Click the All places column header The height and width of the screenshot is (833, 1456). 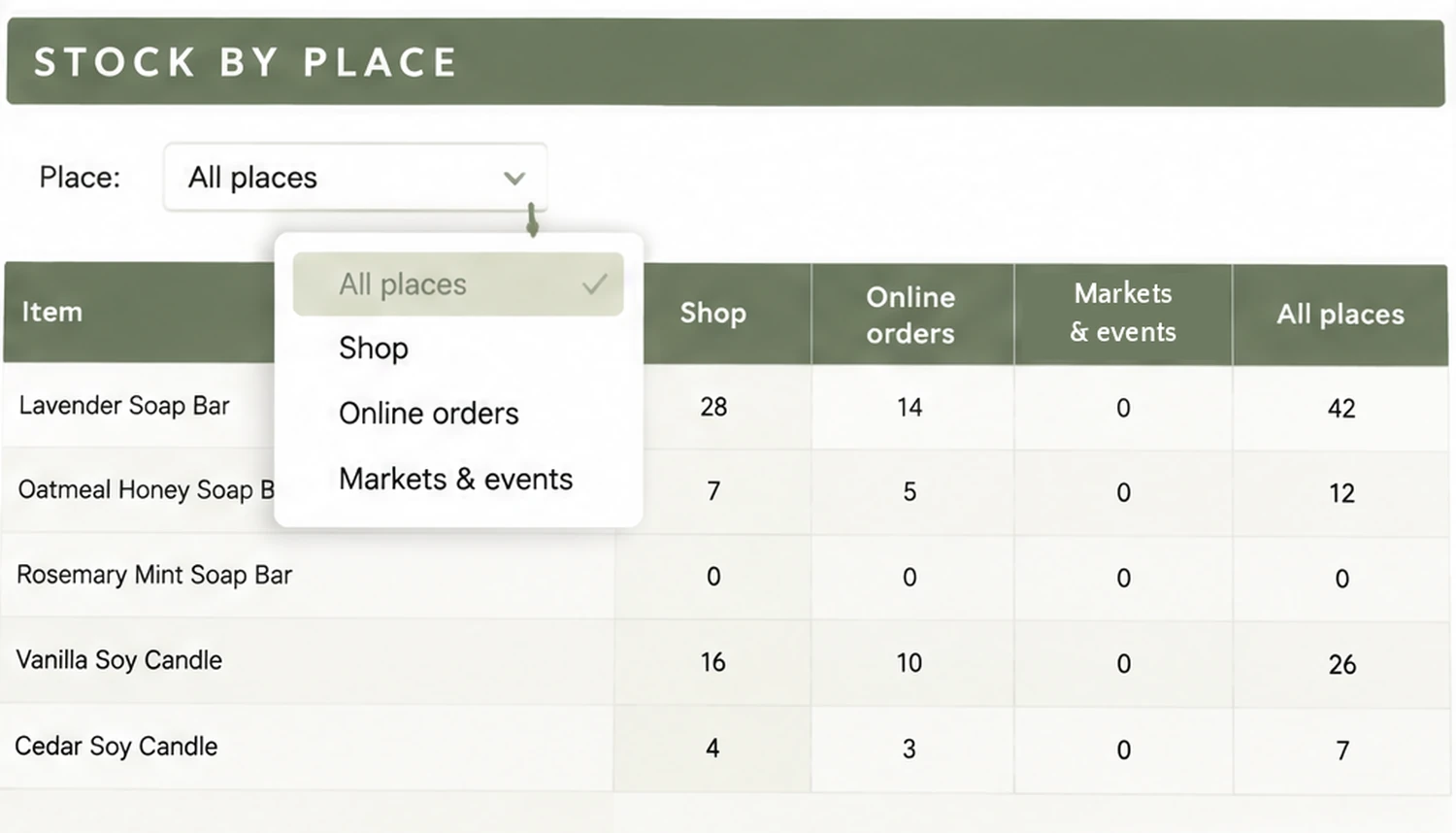pos(1340,314)
